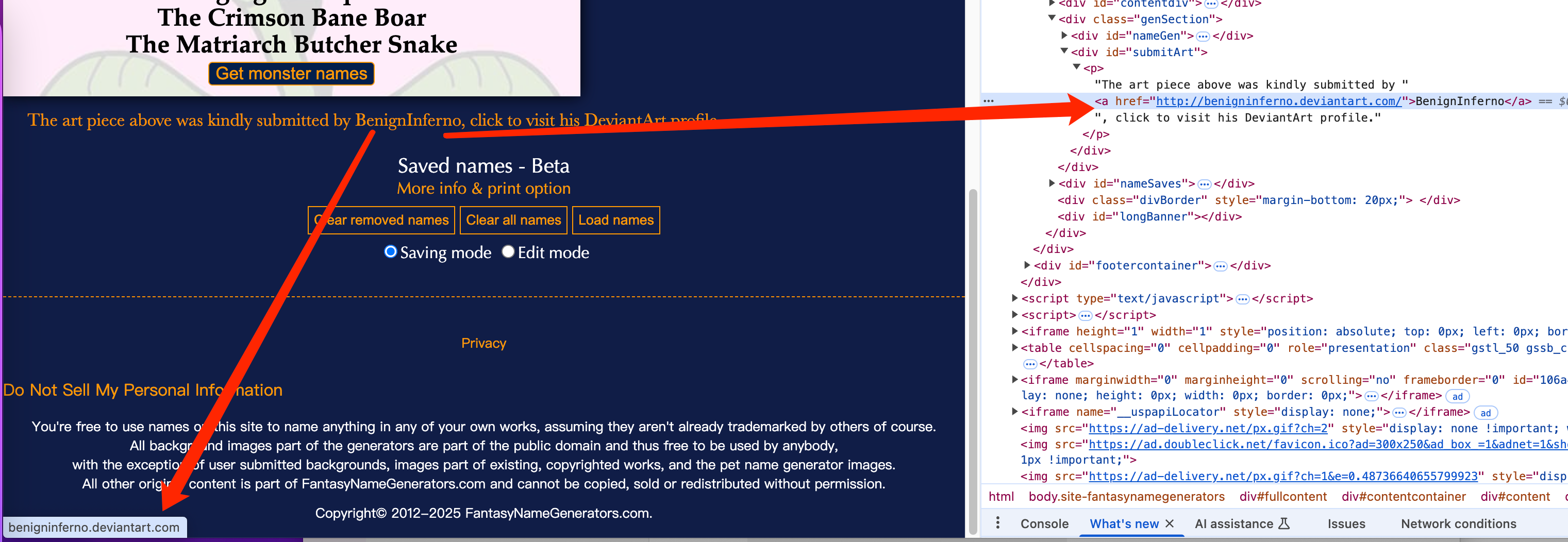Expand ellipsis badge of nameGen div
Image resolution: width=1568 pixels, height=542 pixels.
[1203, 36]
